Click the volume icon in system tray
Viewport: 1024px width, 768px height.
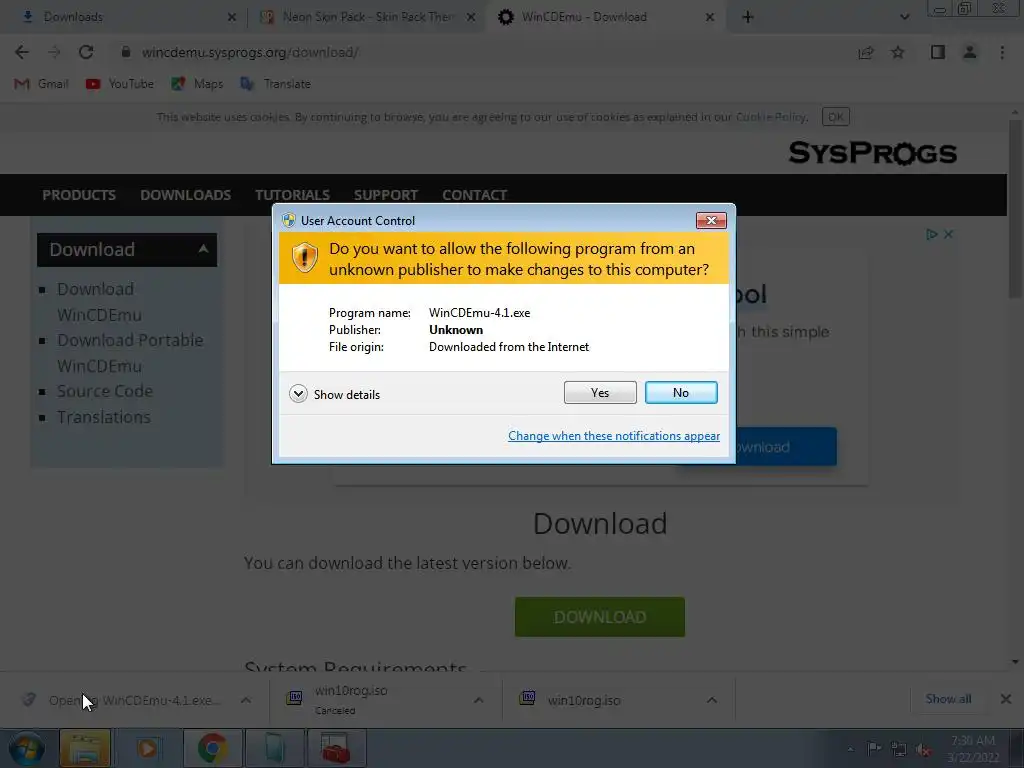pos(923,749)
